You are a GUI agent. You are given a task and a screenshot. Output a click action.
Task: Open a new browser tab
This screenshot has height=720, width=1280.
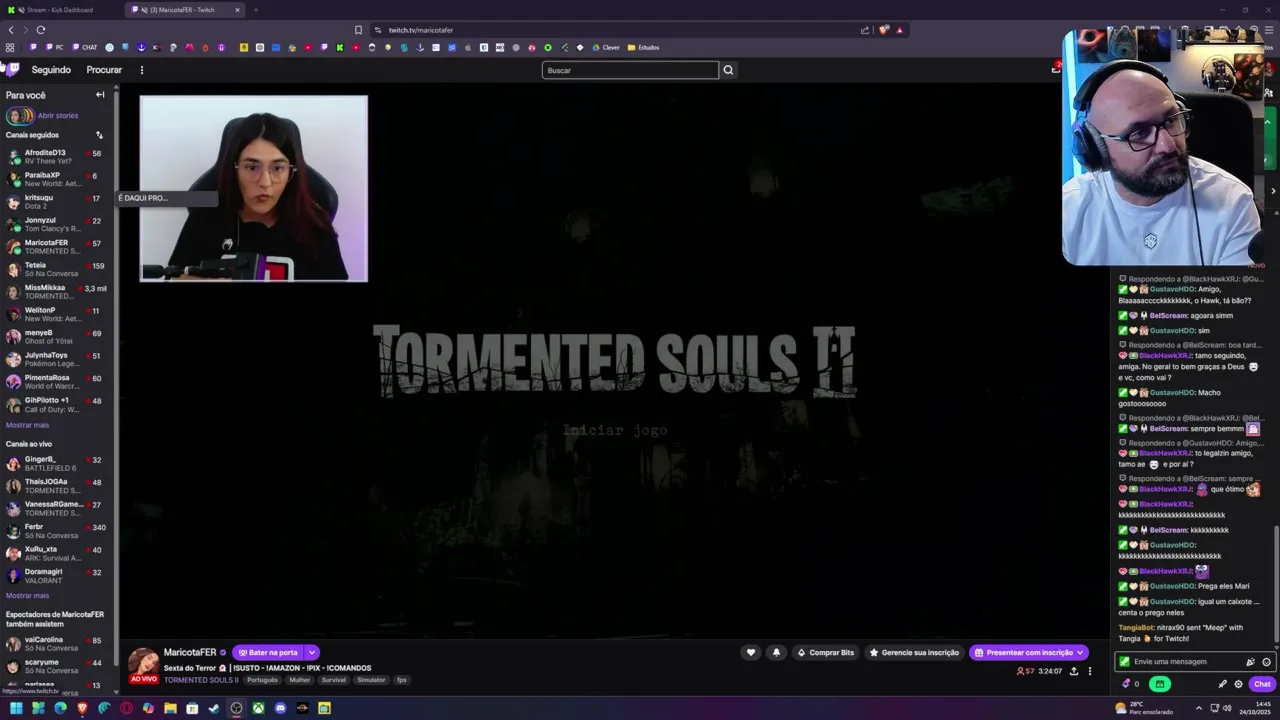tap(256, 10)
